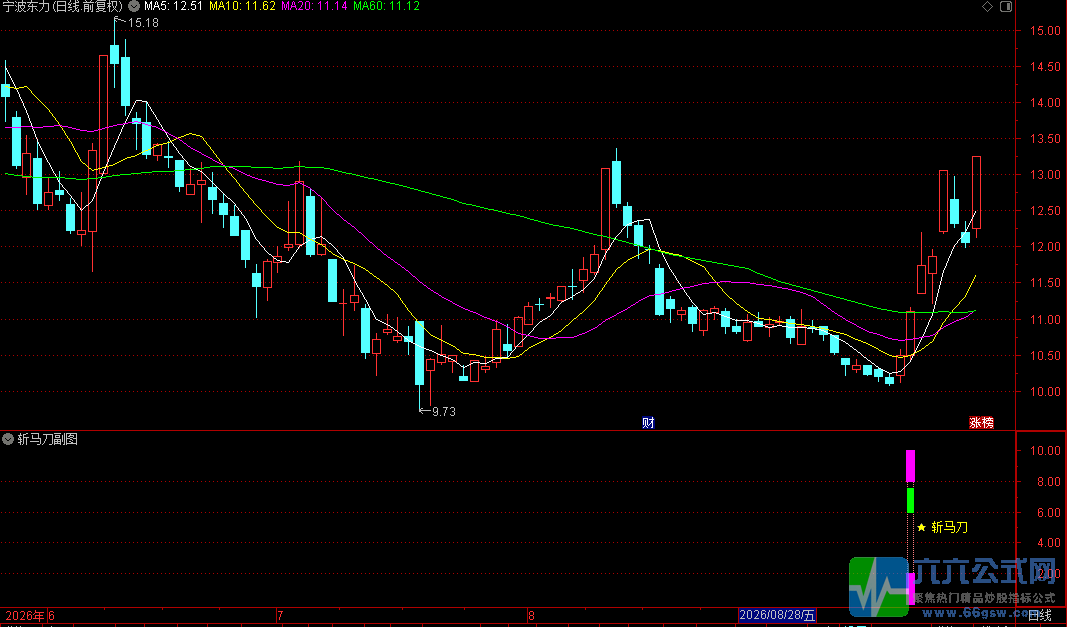Click the diamond marker icon at top right
The width and height of the screenshot is (1067, 627).
987,7
